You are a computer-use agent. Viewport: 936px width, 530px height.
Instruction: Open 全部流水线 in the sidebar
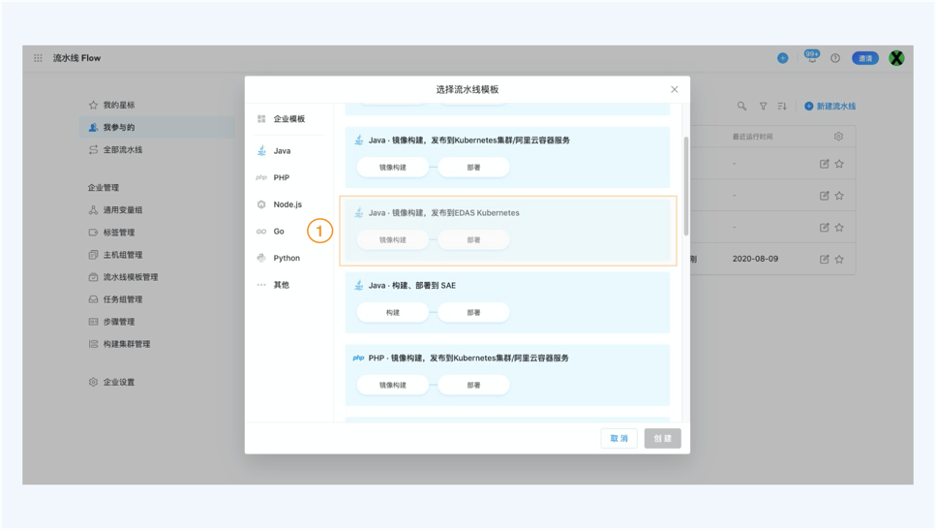point(122,150)
